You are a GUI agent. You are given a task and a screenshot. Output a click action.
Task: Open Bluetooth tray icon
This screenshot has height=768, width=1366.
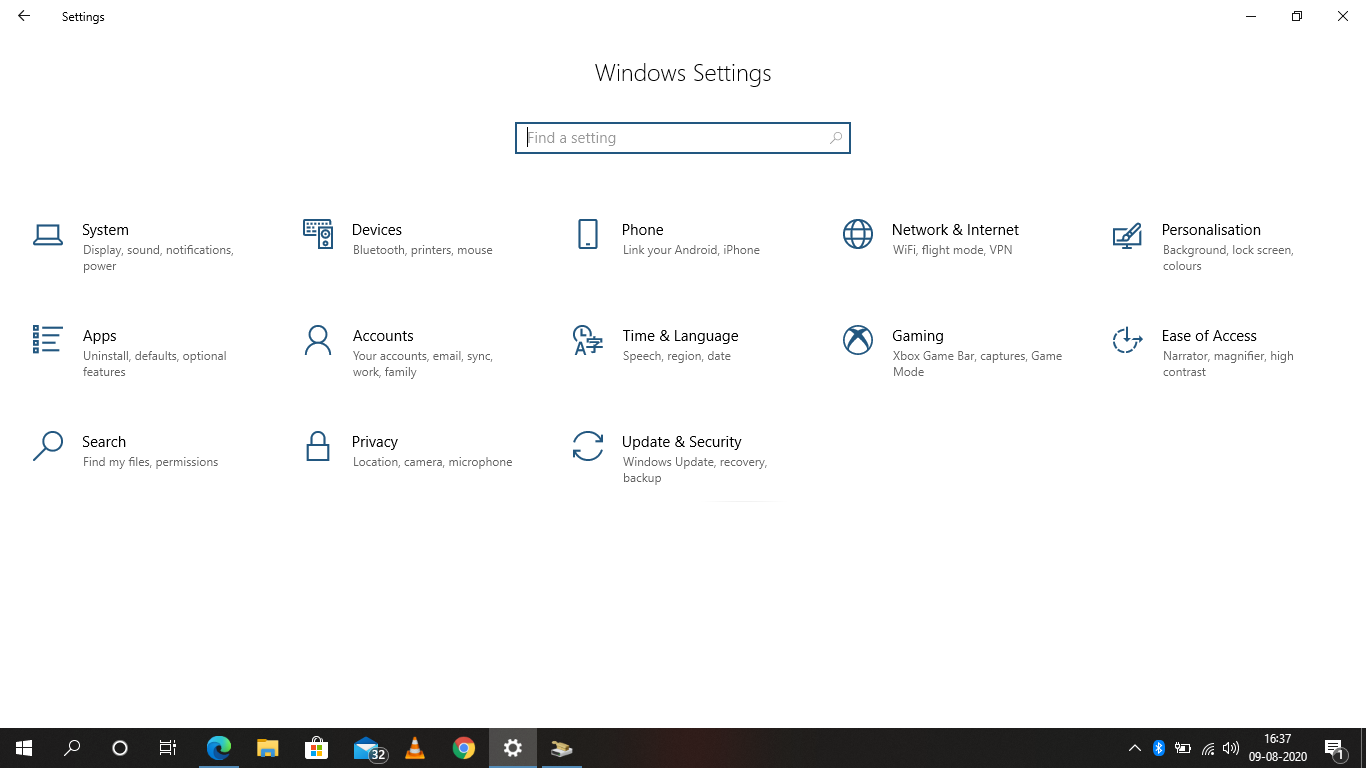(1159, 748)
